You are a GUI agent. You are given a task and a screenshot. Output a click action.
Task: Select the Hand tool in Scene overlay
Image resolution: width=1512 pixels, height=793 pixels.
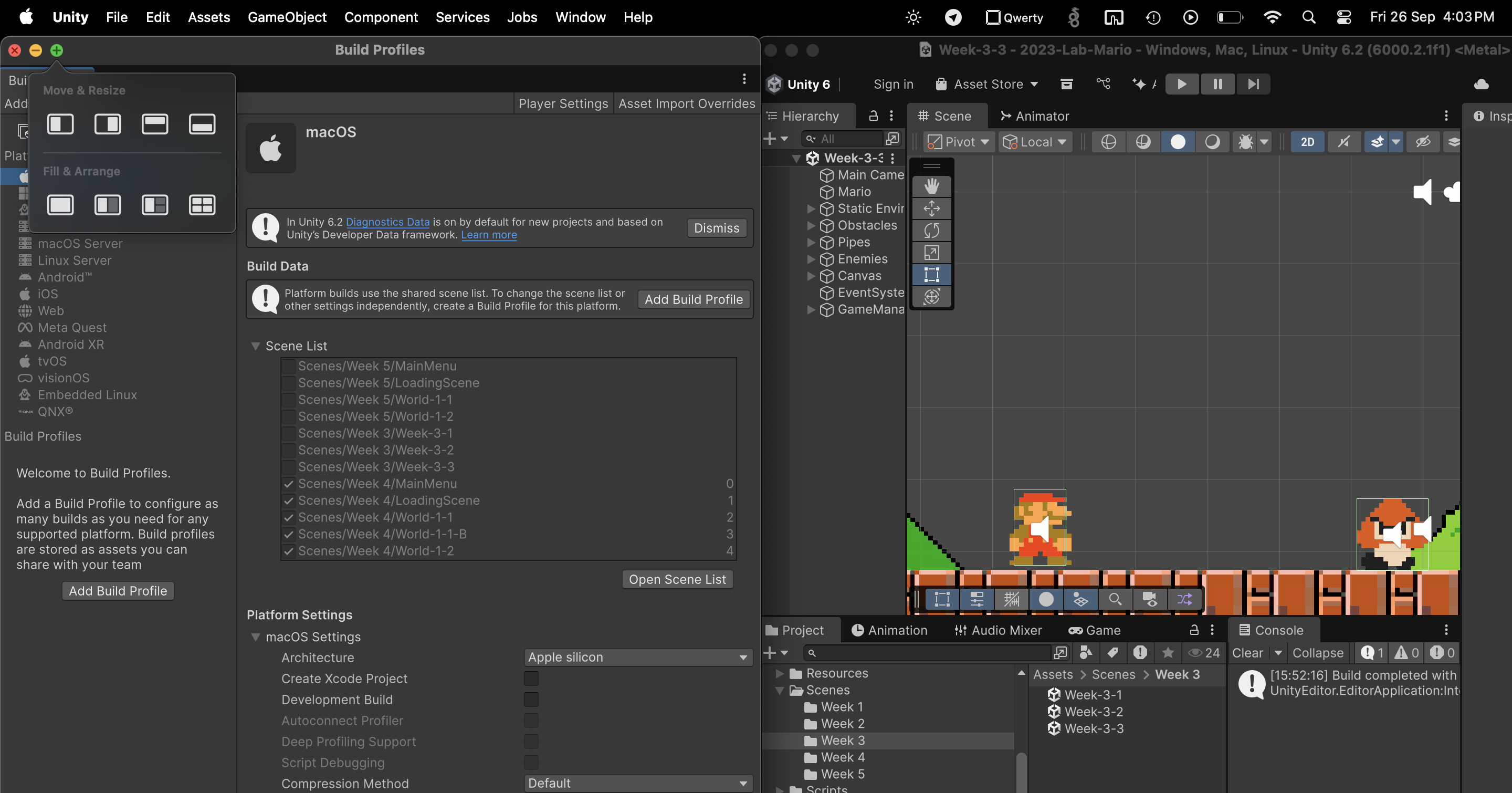tap(931, 186)
